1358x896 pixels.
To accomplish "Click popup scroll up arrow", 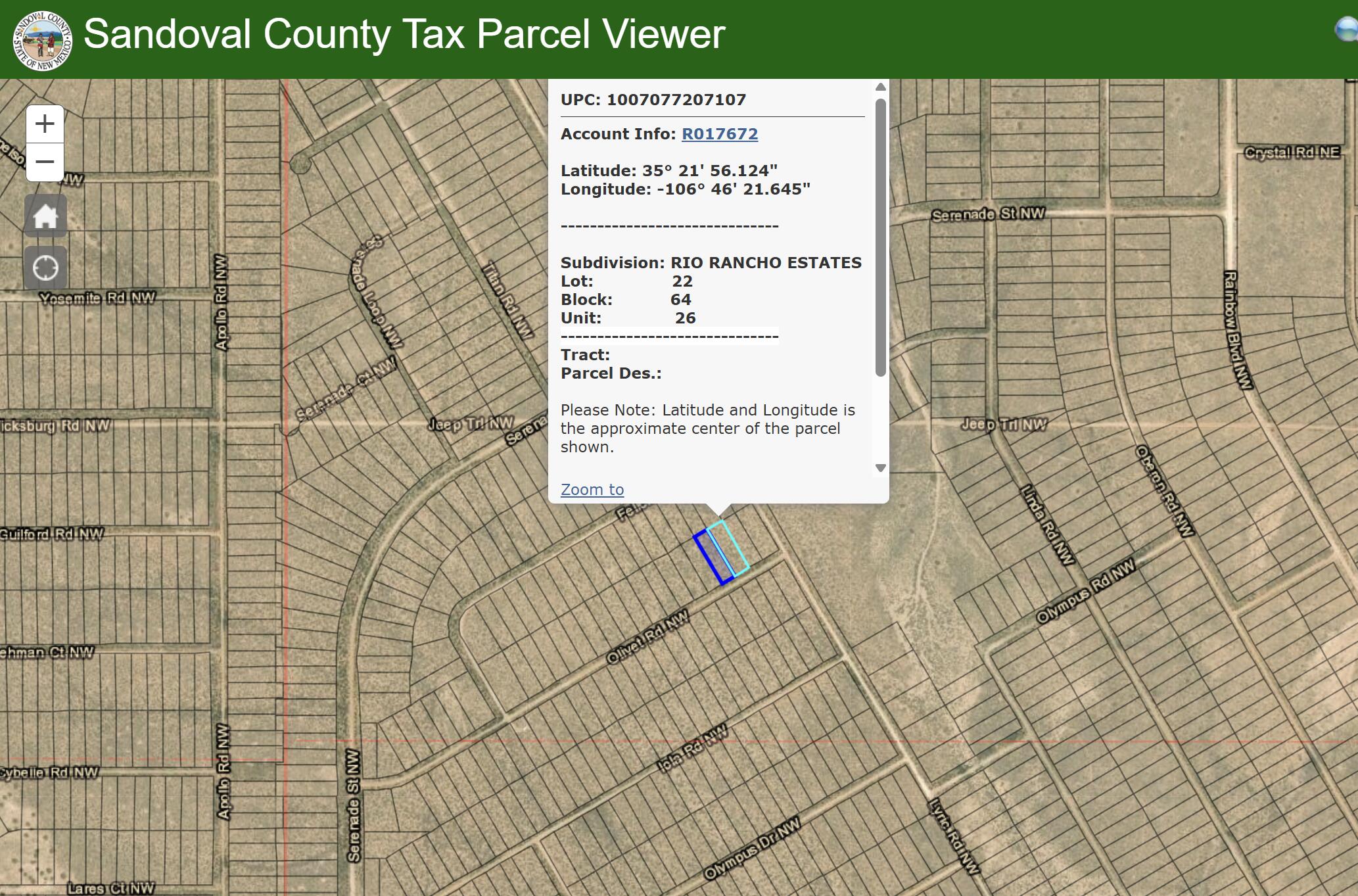I will pyautogui.click(x=881, y=87).
